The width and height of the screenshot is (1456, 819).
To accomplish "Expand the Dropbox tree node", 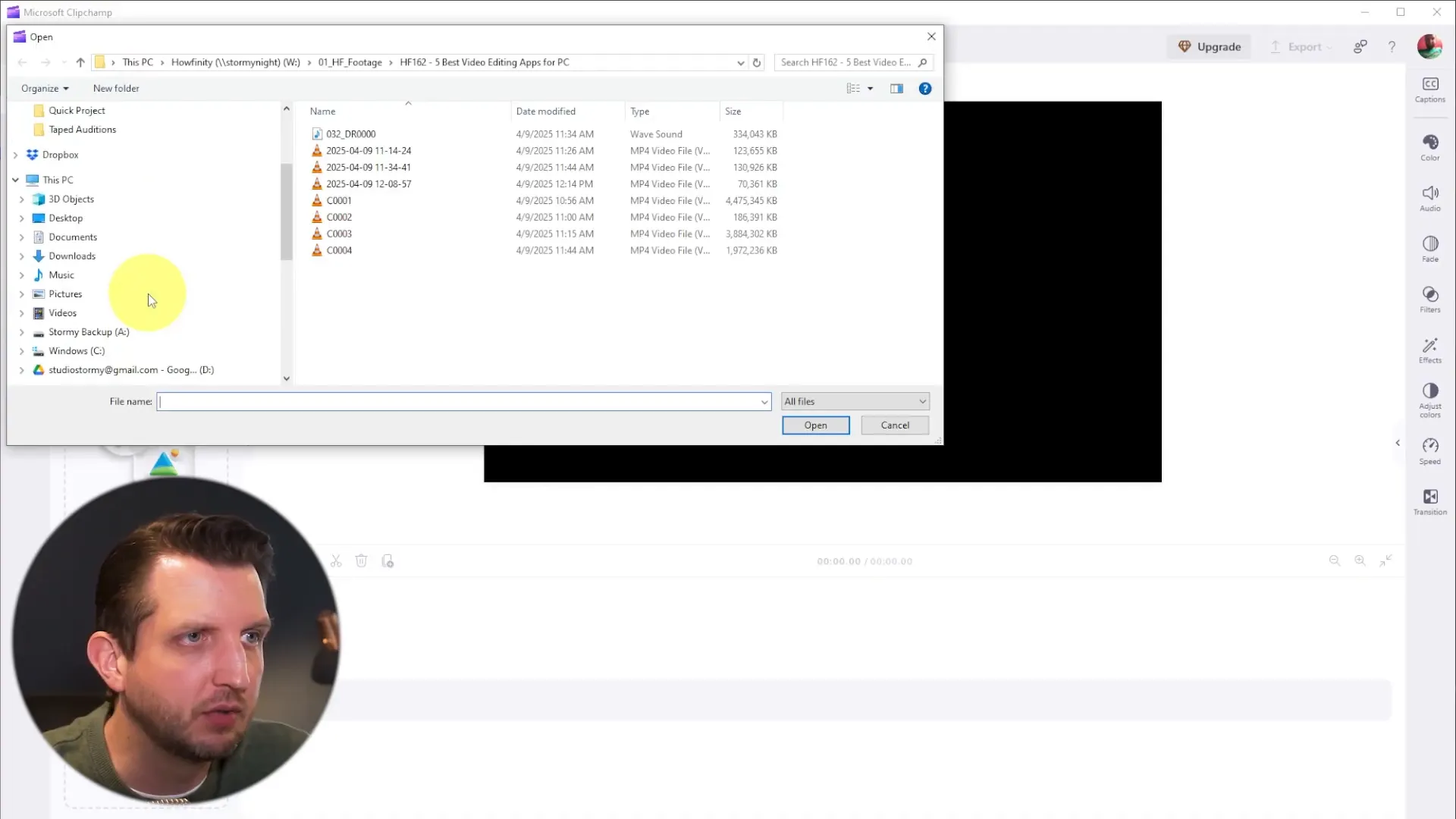I will click(16, 155).
